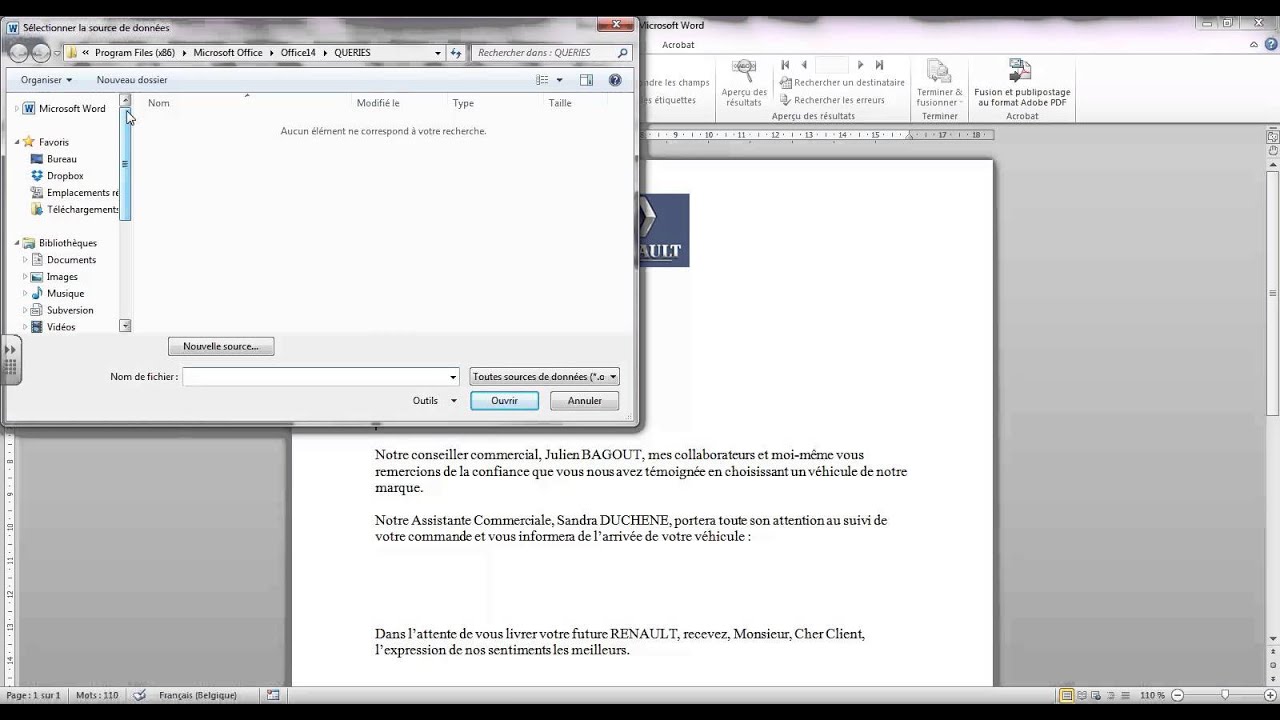This screenshot has height=720, width=1280.
Task: Select Microsoft Word in the navigation pane
Action: point(64,108)
